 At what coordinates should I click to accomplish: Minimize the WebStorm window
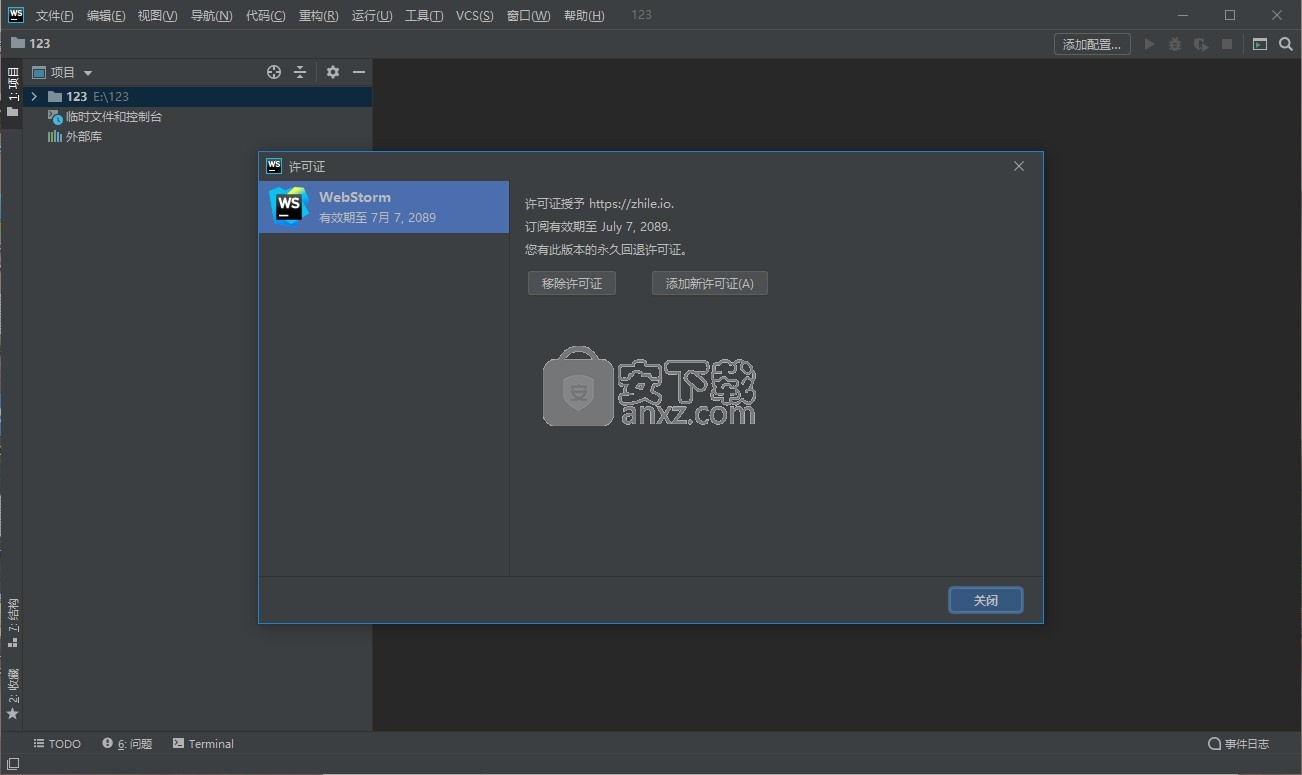click(x=1184, y=15)
